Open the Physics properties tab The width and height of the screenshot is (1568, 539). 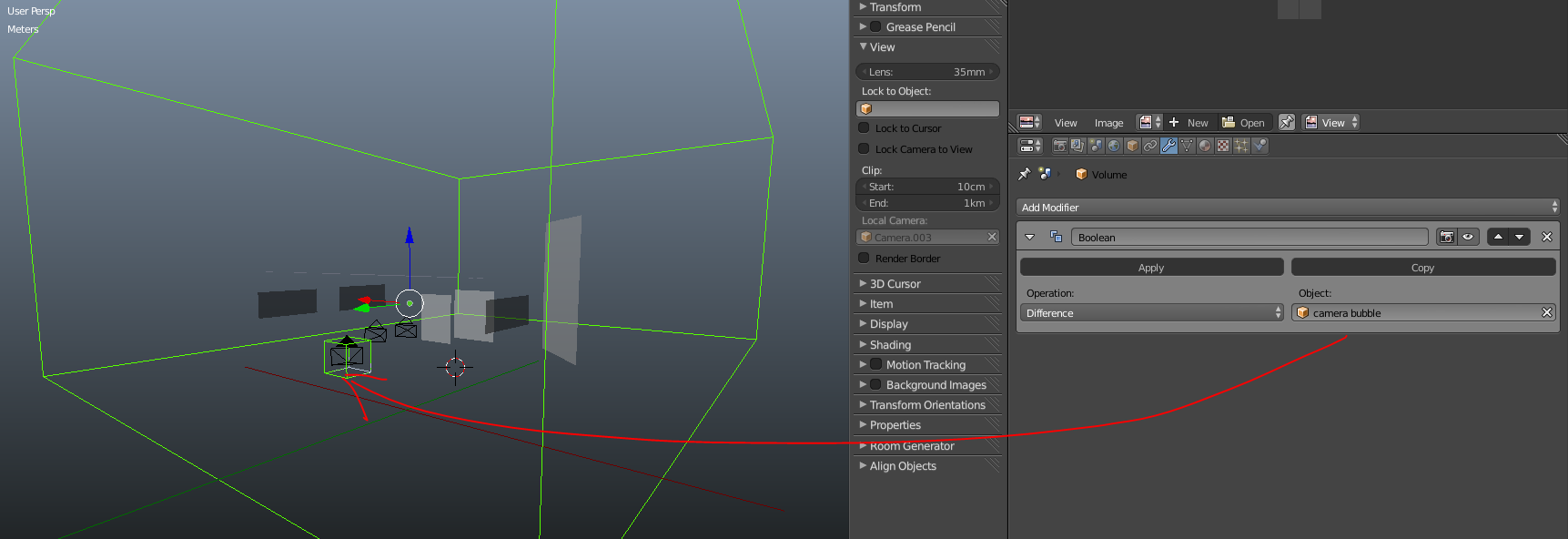(x=1259, y=146)
